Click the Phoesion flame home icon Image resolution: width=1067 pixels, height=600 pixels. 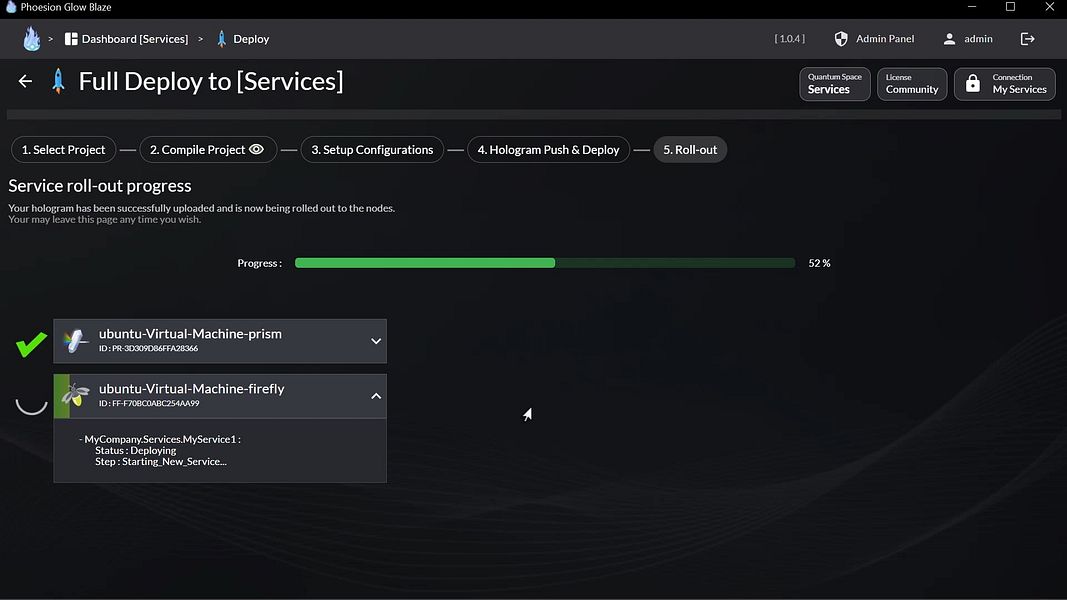31,39
